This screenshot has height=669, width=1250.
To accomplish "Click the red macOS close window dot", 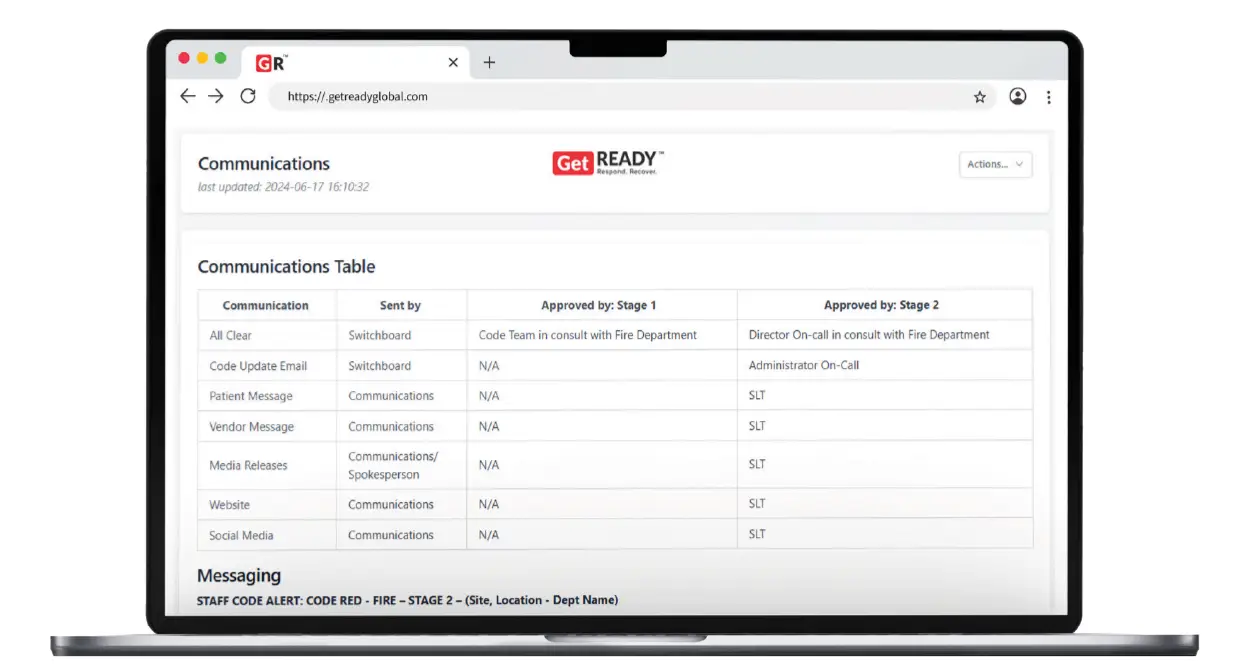I will tap(184, 58).
